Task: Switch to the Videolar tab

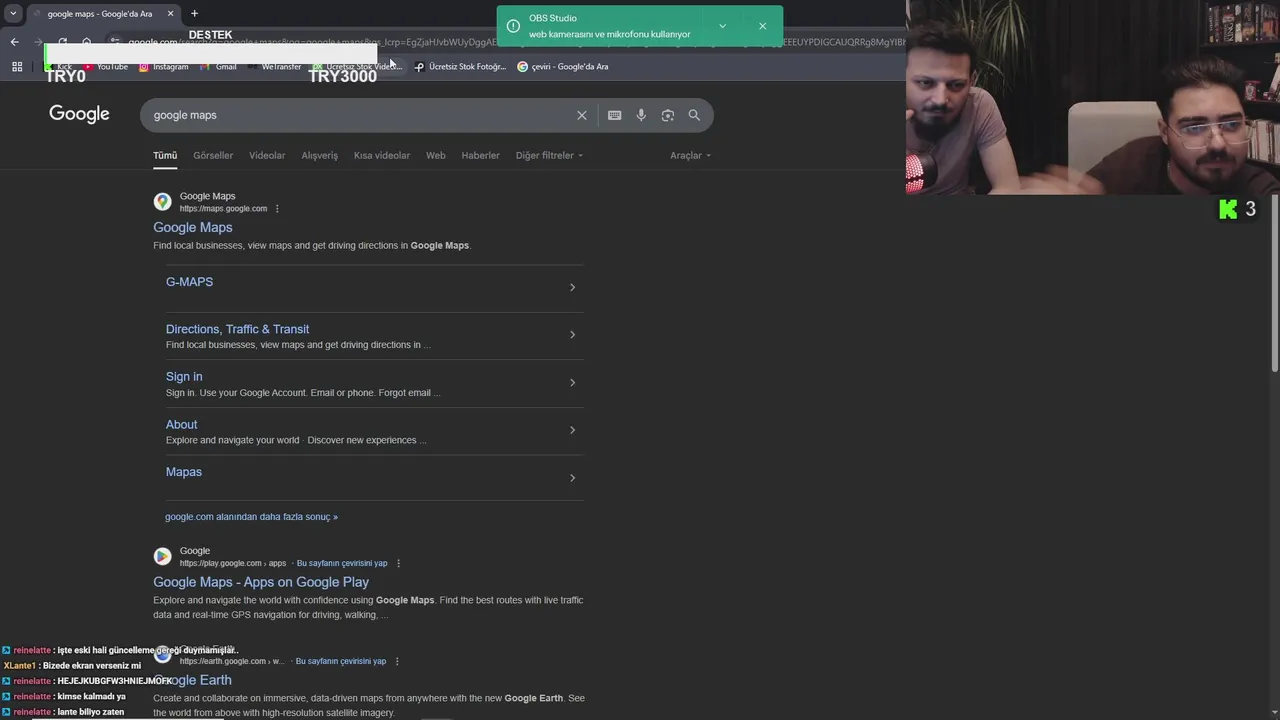Action: 267,155
